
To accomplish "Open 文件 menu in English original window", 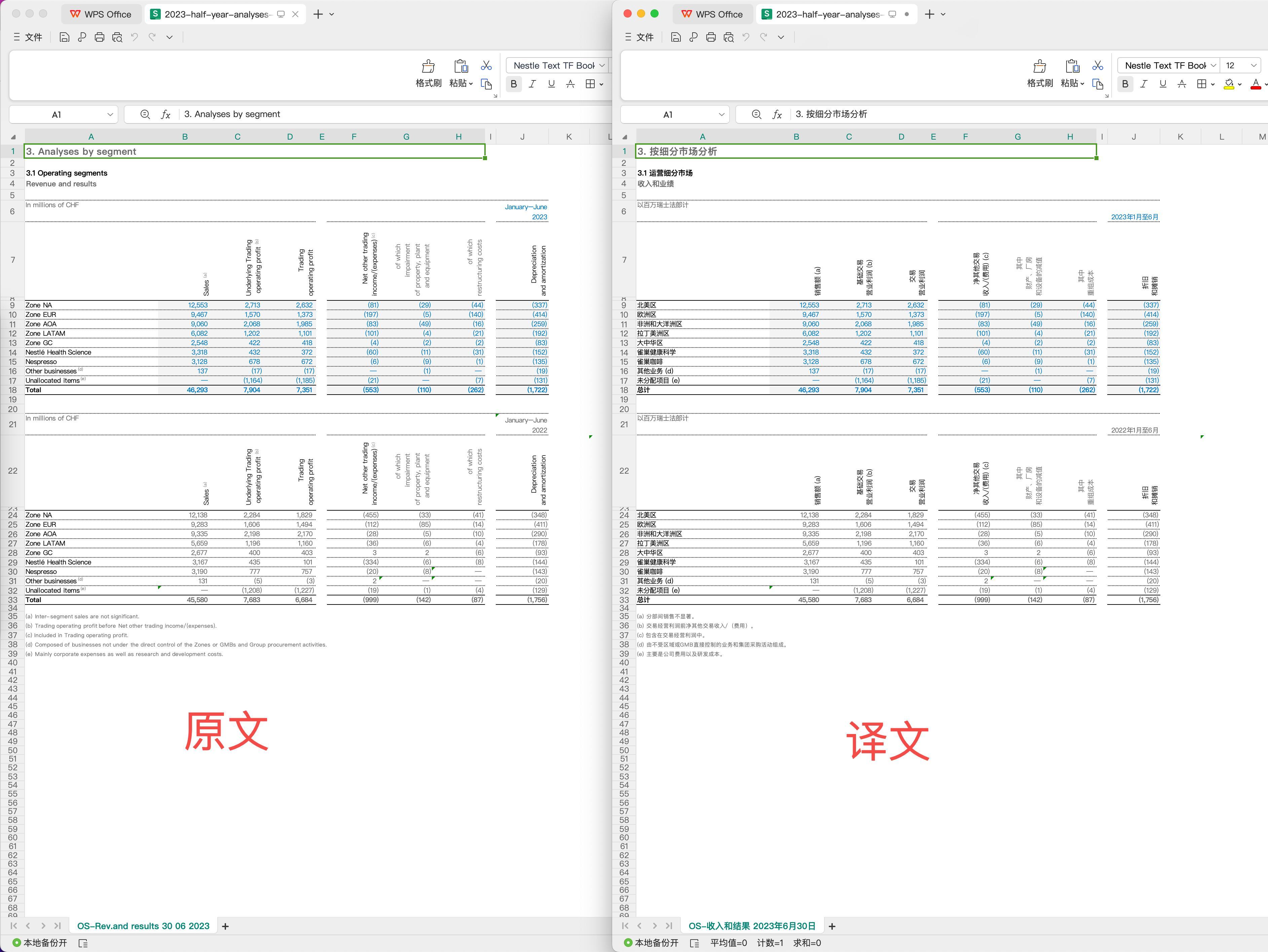I will tap(28, 37).
